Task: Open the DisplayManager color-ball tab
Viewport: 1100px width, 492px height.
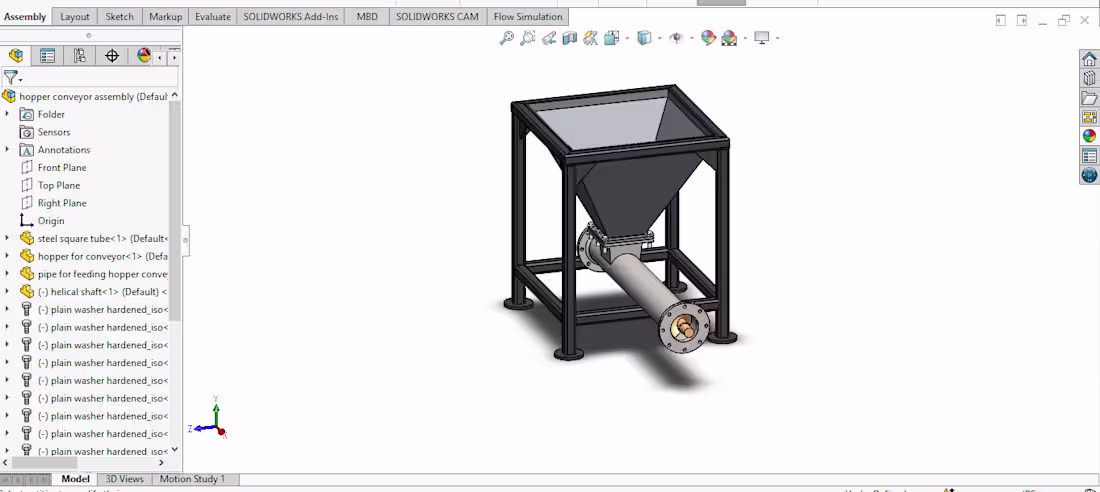Action: pos(144,56)
